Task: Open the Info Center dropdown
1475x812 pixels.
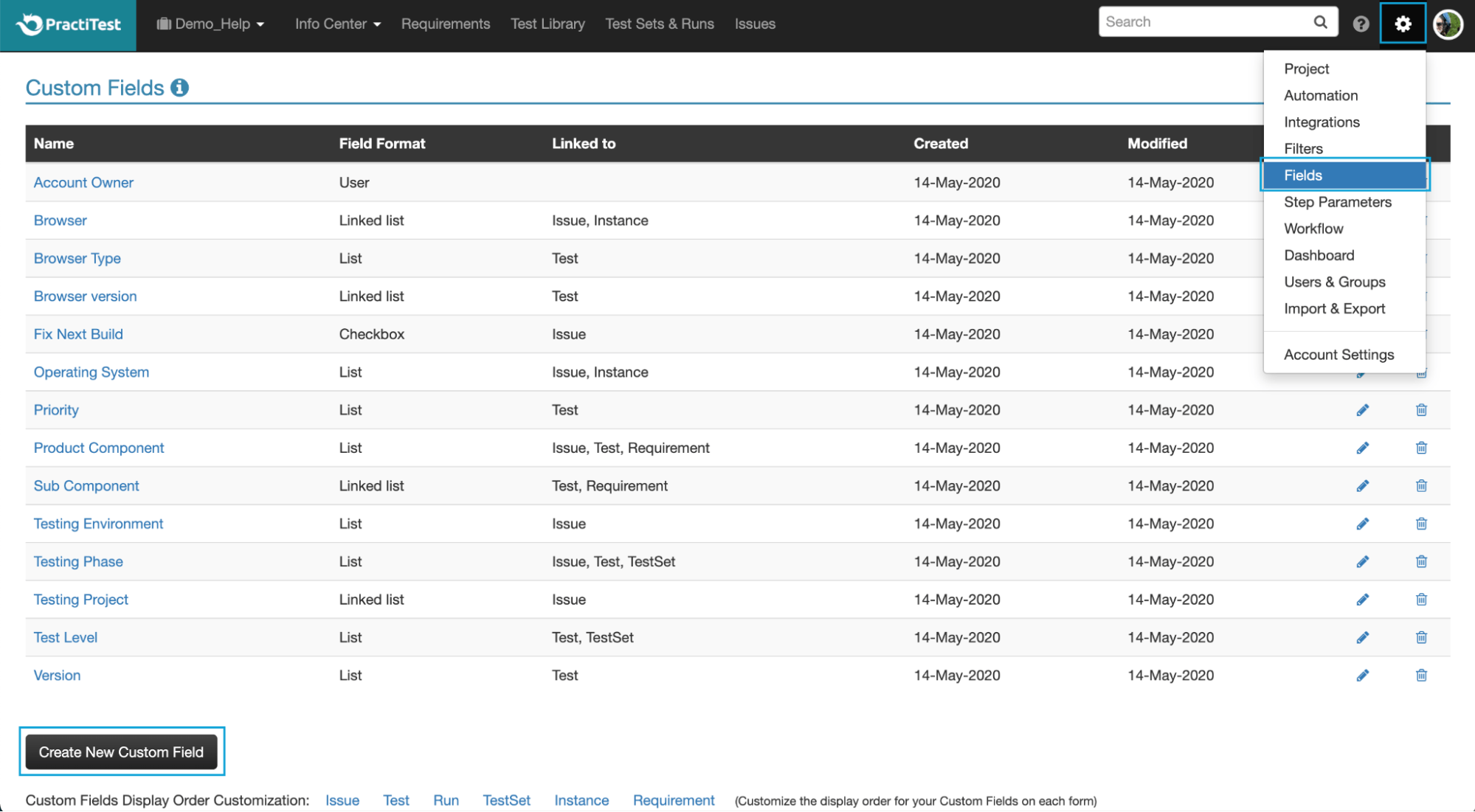Action: (336, 23)
